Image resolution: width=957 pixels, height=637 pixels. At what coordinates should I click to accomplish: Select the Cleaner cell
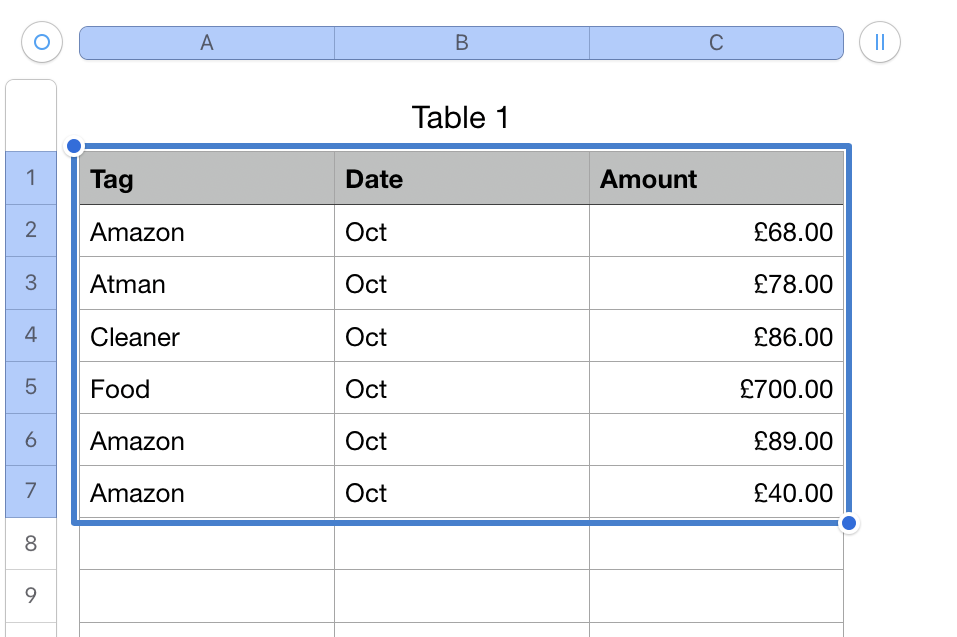(207, 337)
